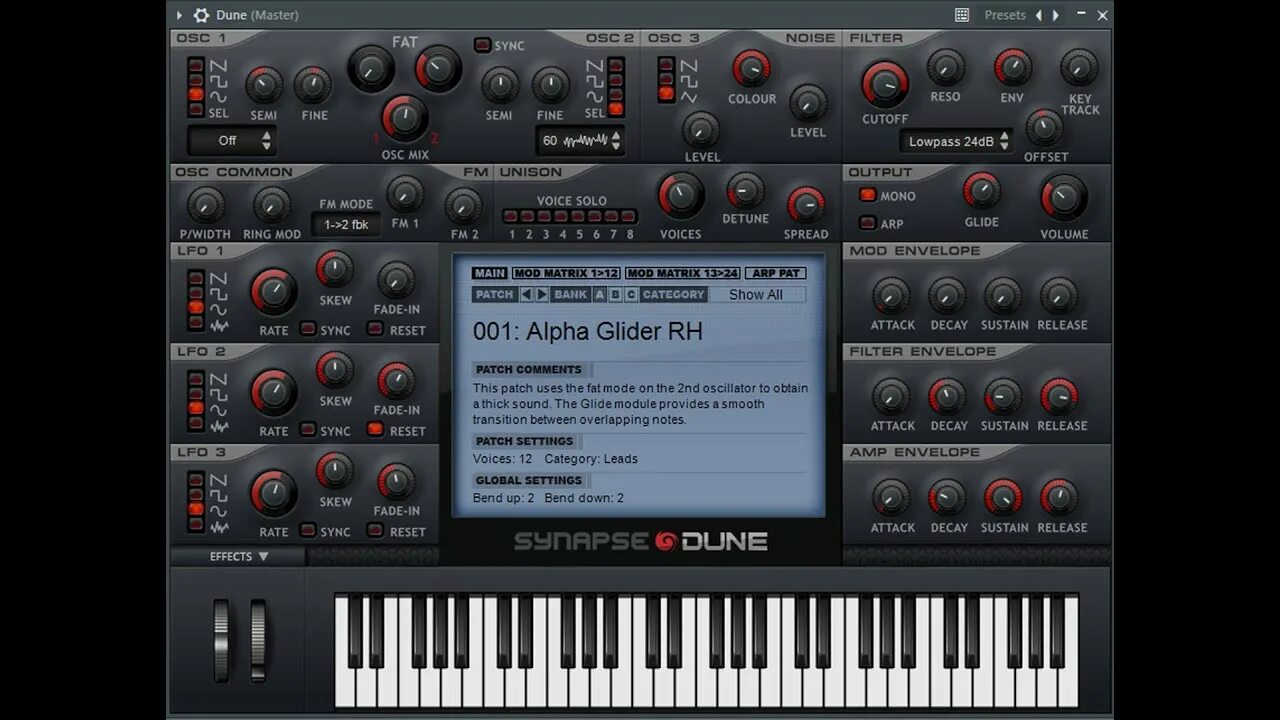The image size is (1280, 720).
Task: Select OSC 1 sawtooth waveform
Action: (x=196, y=65)
